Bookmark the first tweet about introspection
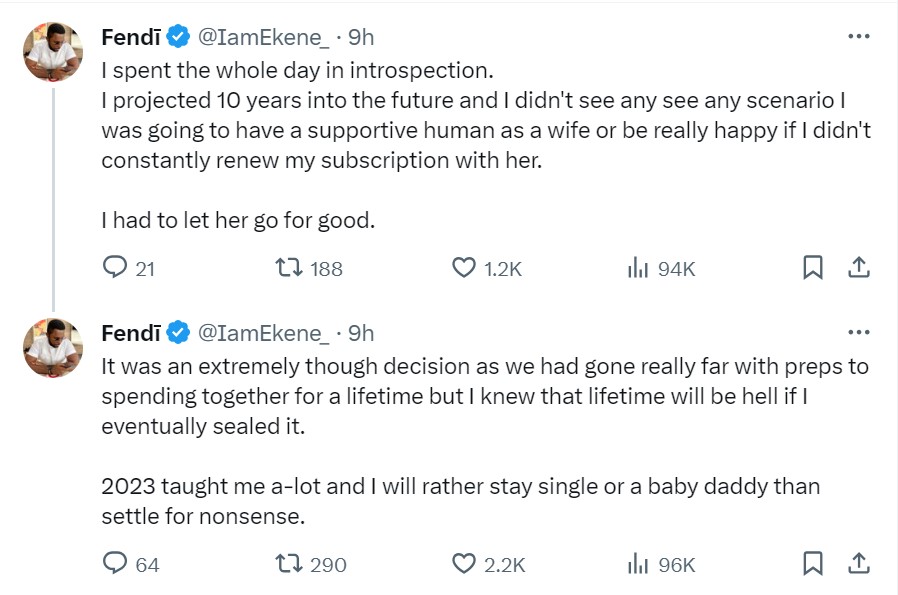The width and height of the screenshot is (898, 595). tap(813, 268)
